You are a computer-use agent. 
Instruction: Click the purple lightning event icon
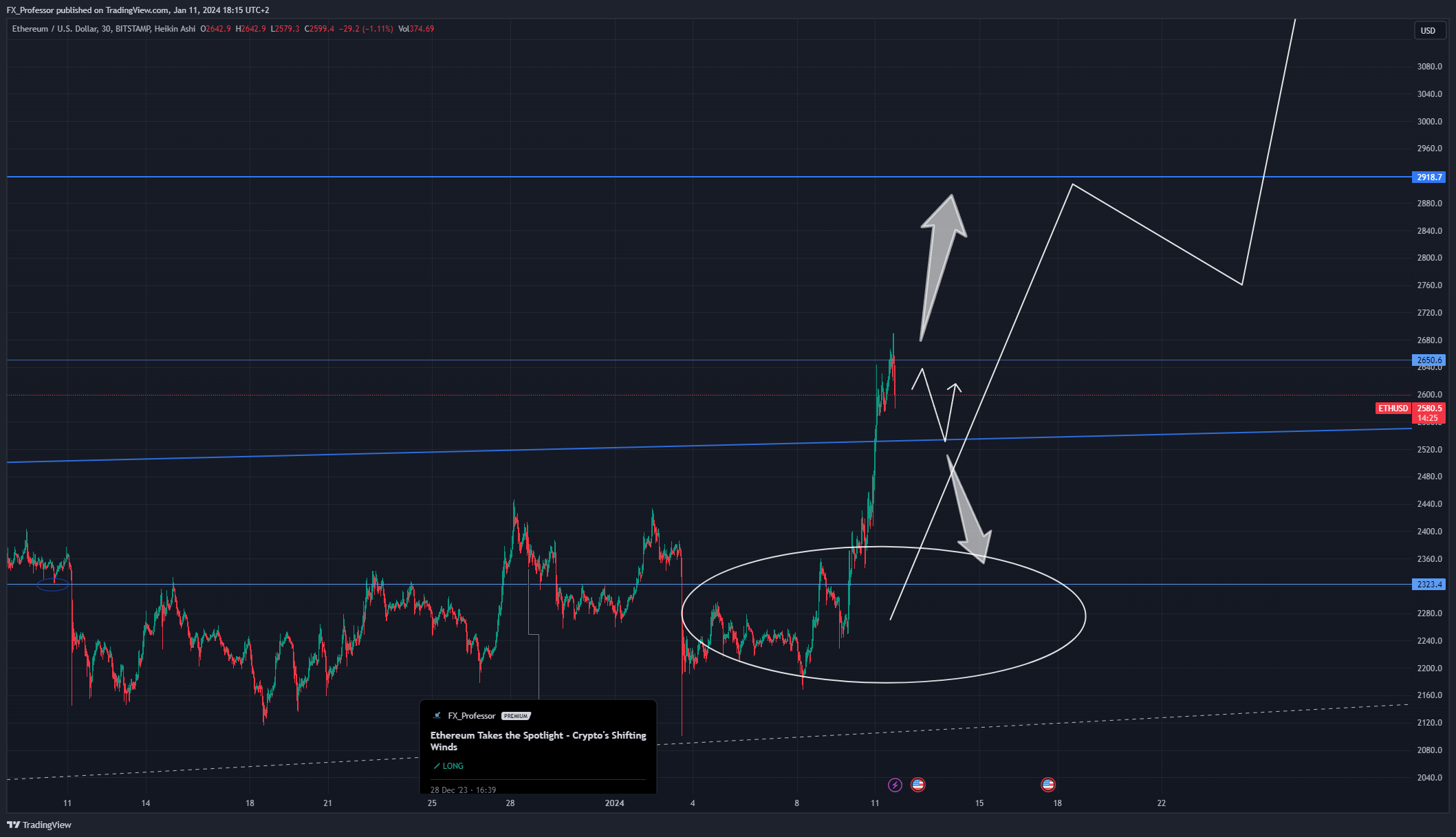click(895, 785)
